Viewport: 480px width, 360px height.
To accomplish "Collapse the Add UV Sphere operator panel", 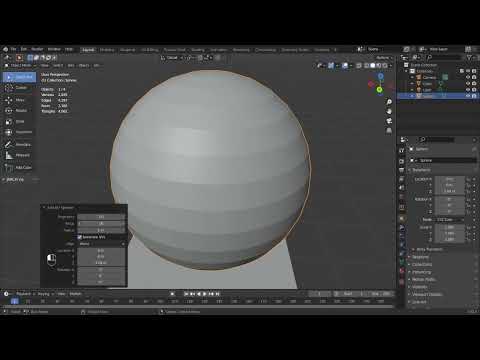I will (44, 208).
